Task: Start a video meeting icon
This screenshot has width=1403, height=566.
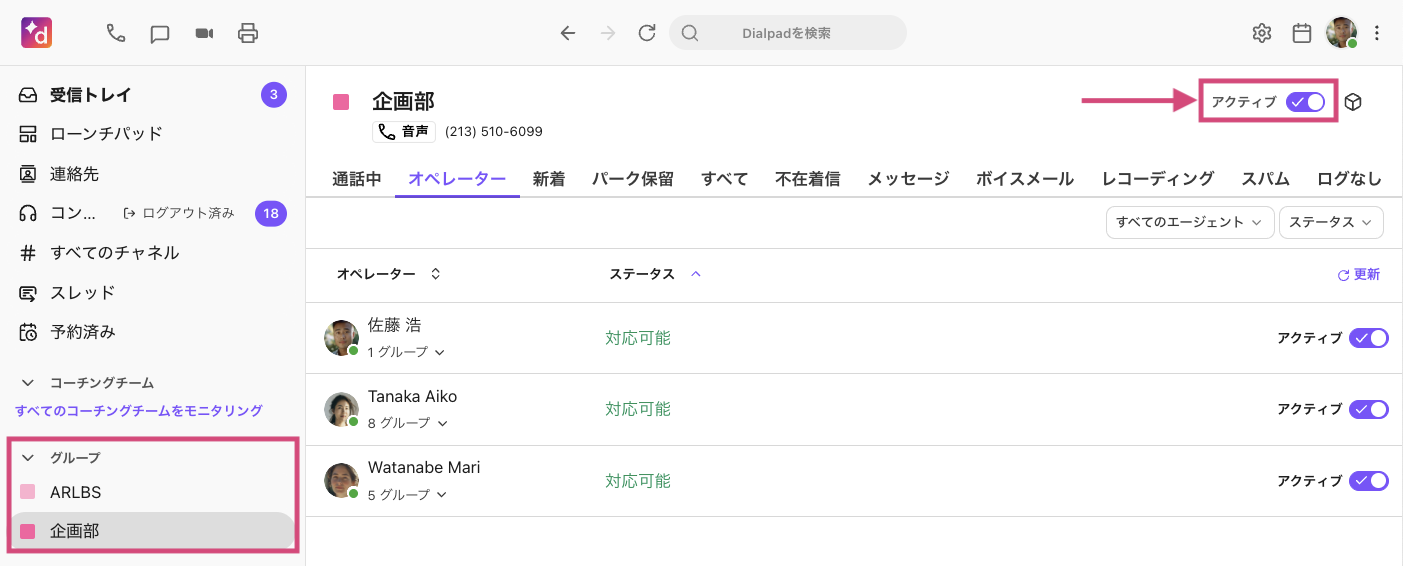Action: point(204,33)
